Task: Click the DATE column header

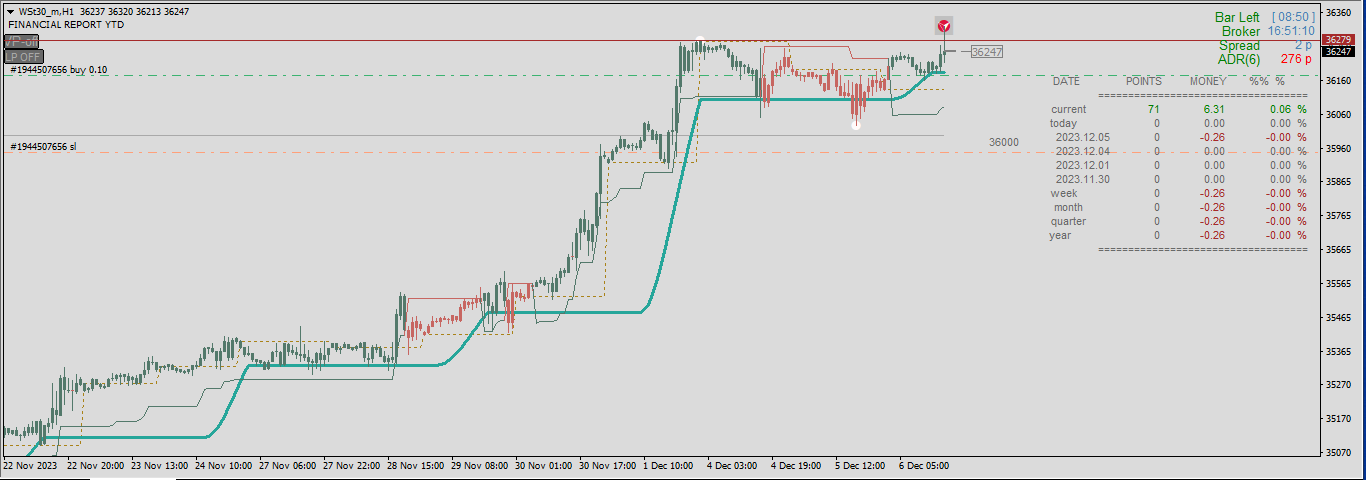Action: (x=1066, y=81)
